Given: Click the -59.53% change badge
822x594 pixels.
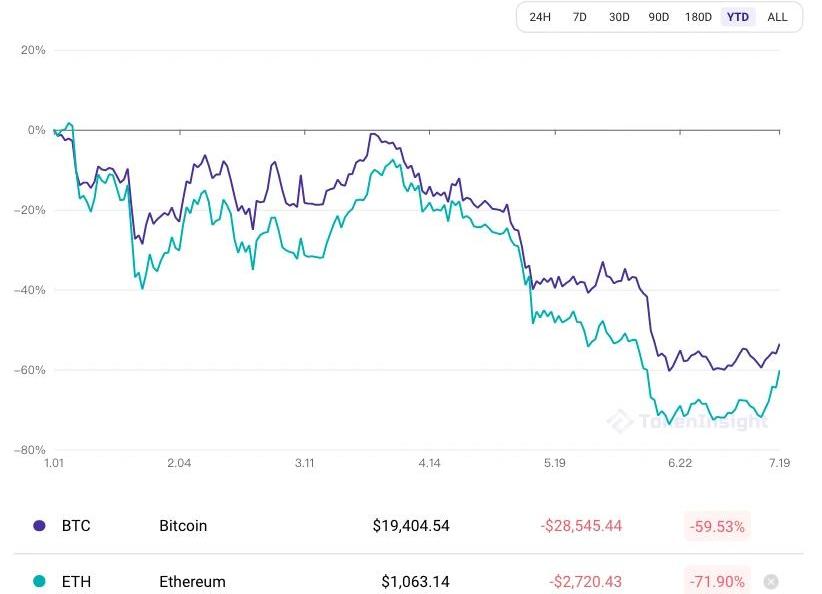Looking at the screenshot, I should coord(717,525).
